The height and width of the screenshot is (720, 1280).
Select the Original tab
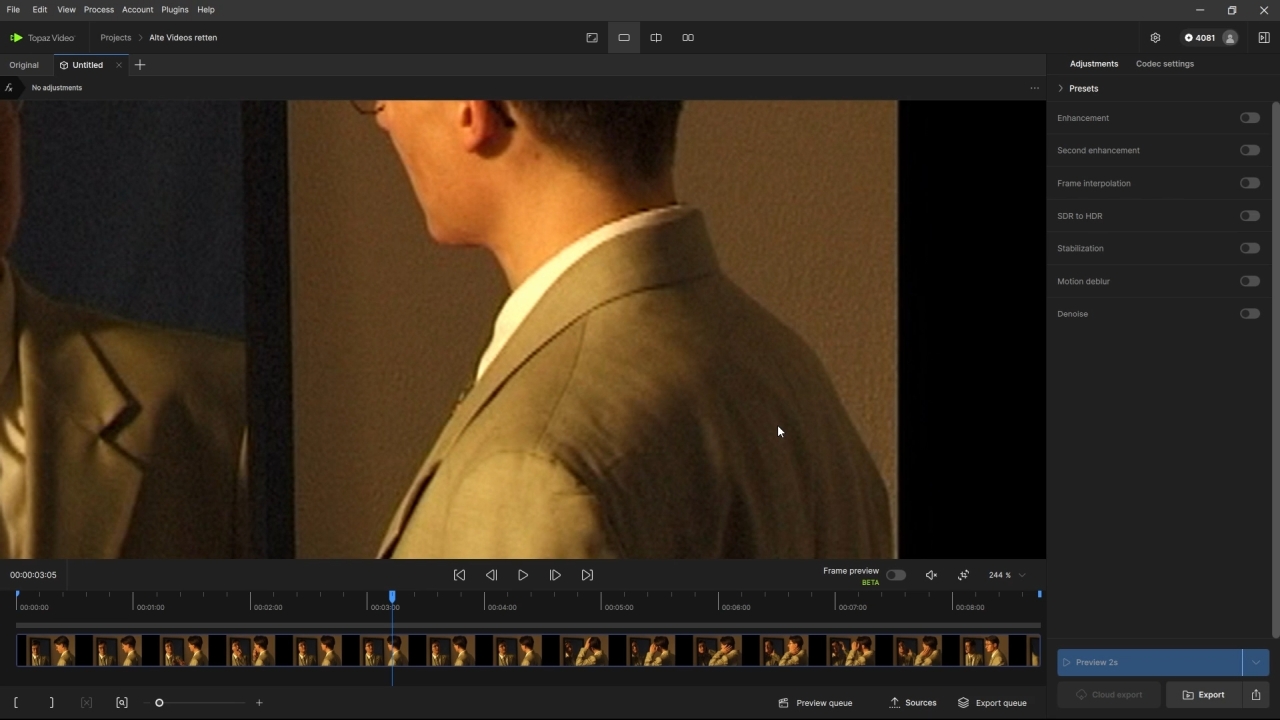point(24,65)
